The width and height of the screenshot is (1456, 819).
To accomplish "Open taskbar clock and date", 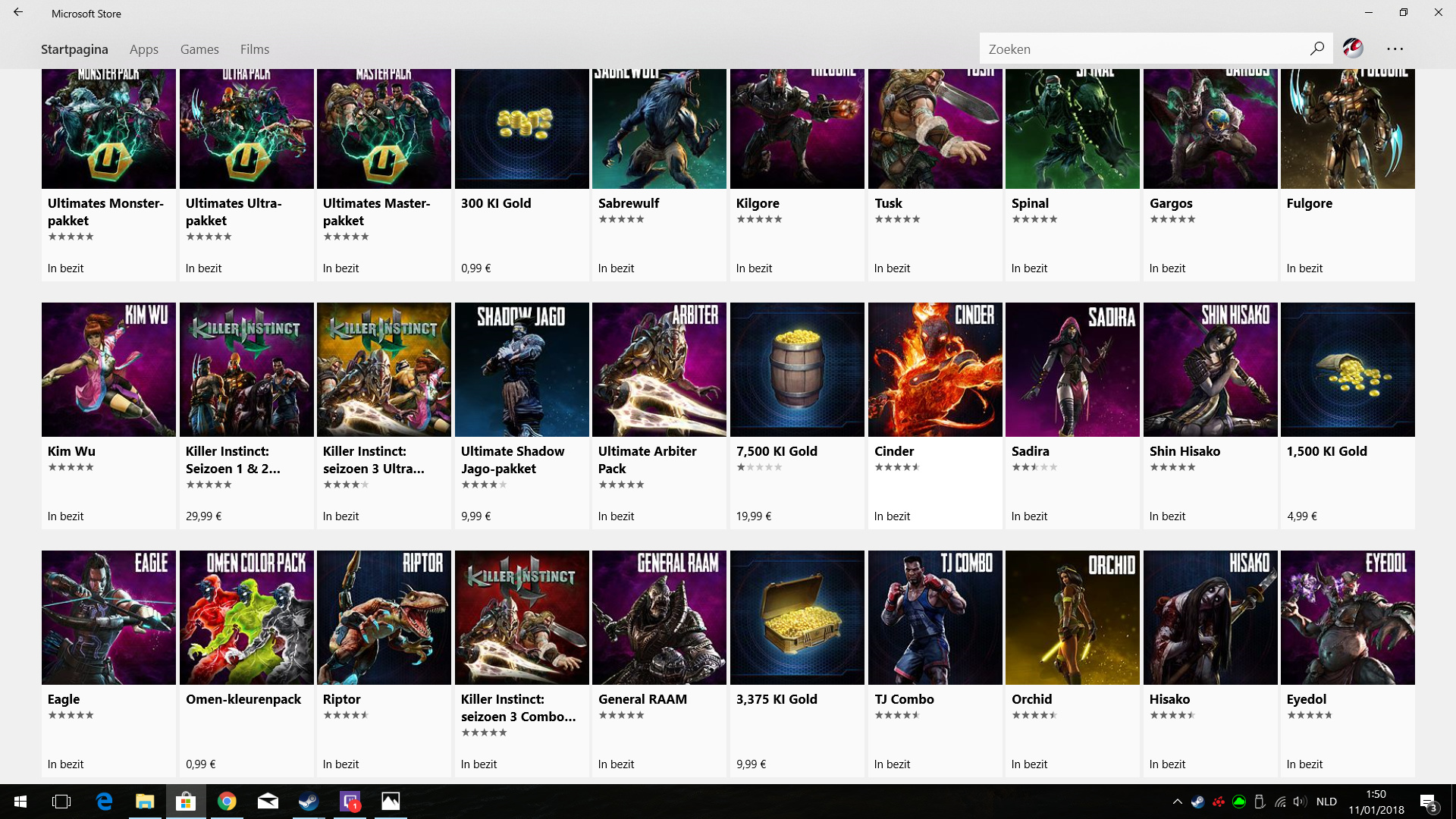I will 1376,802.
